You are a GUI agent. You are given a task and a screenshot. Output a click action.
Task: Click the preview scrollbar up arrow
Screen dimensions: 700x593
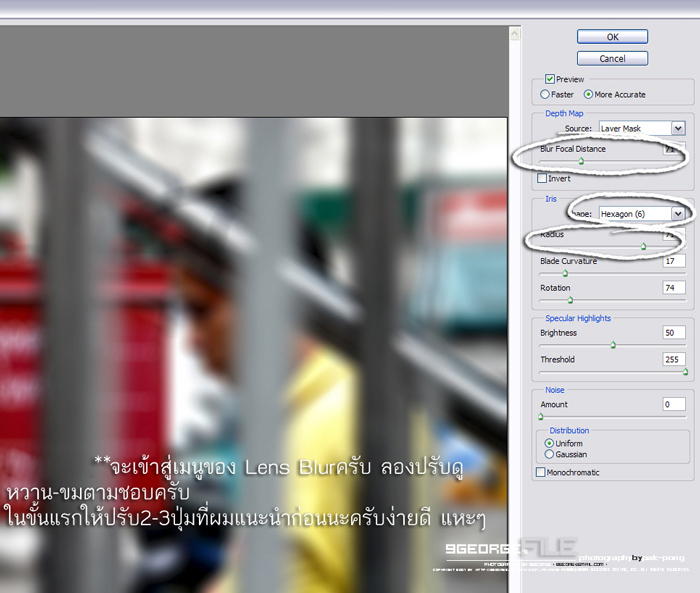click(515, 33)
